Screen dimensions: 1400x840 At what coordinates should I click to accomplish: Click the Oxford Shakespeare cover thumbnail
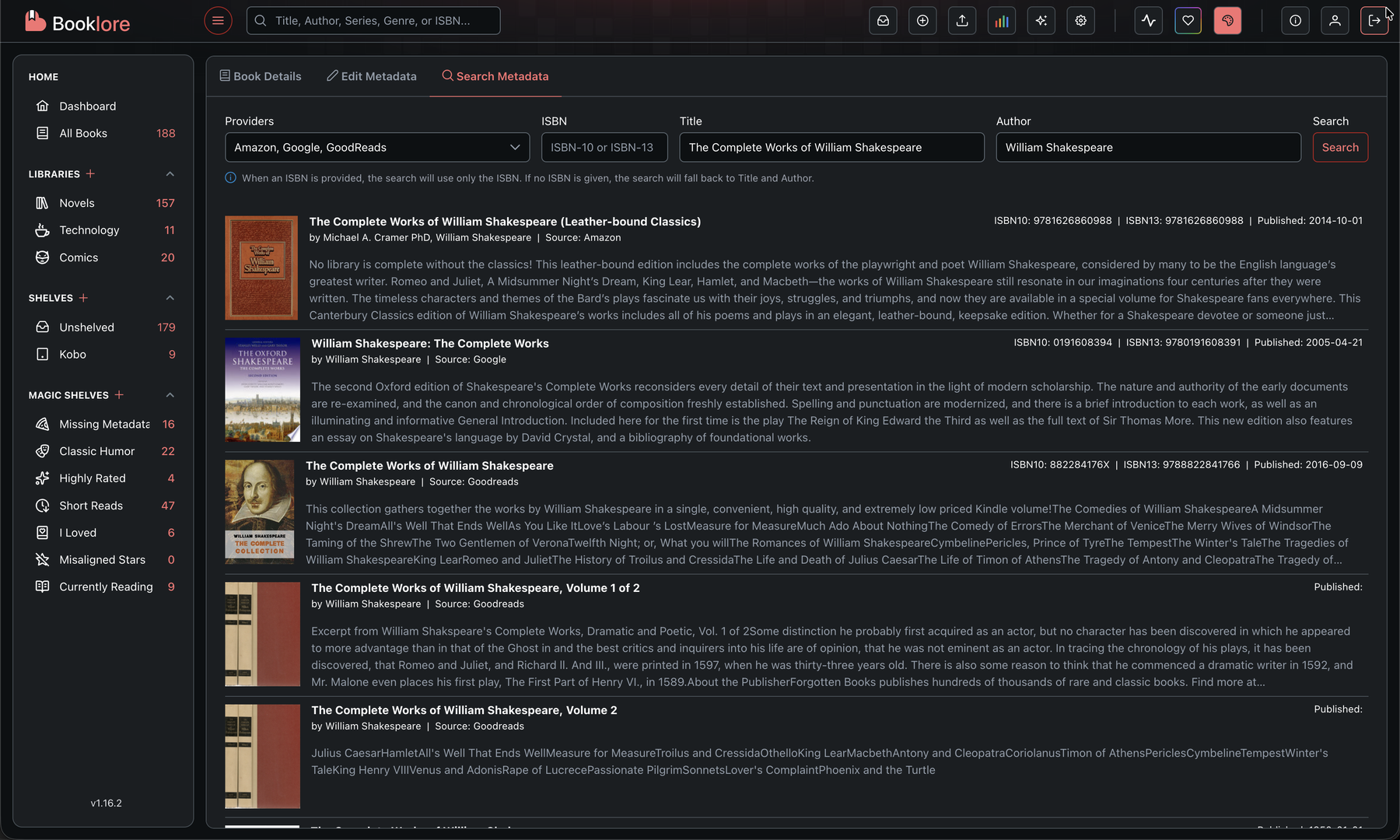point(261,389)
